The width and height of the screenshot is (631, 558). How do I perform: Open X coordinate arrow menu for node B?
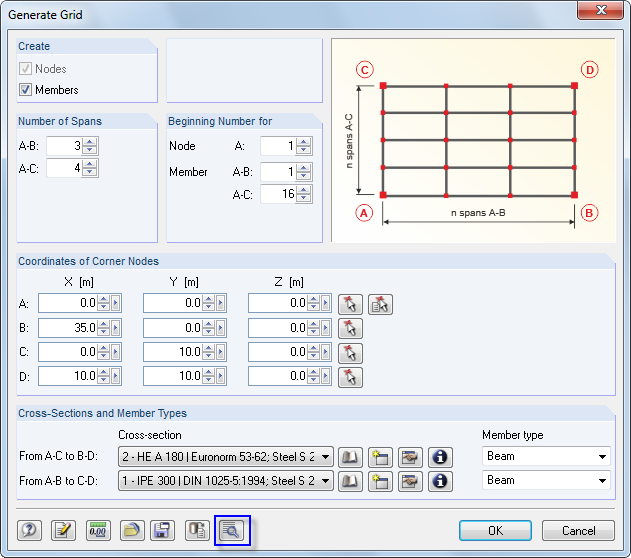tap(115, 328)
